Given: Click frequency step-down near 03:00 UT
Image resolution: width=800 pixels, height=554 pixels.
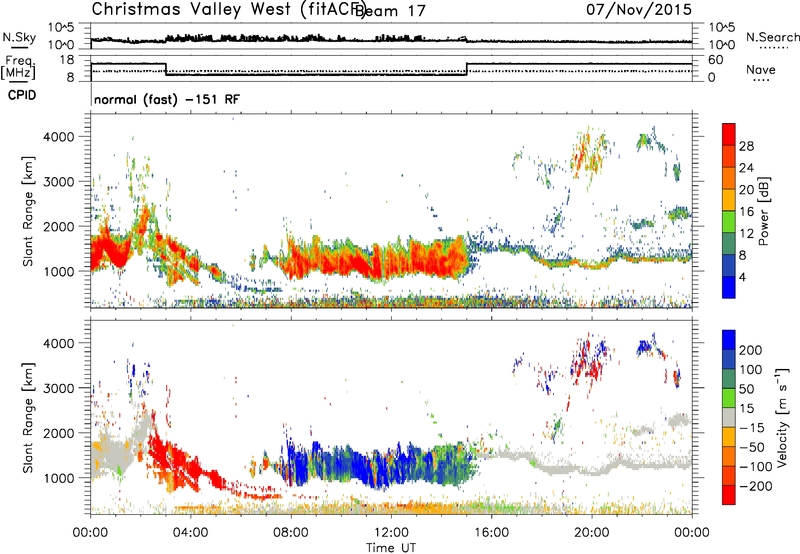Looking at the screenshot, I should (166, 69).
